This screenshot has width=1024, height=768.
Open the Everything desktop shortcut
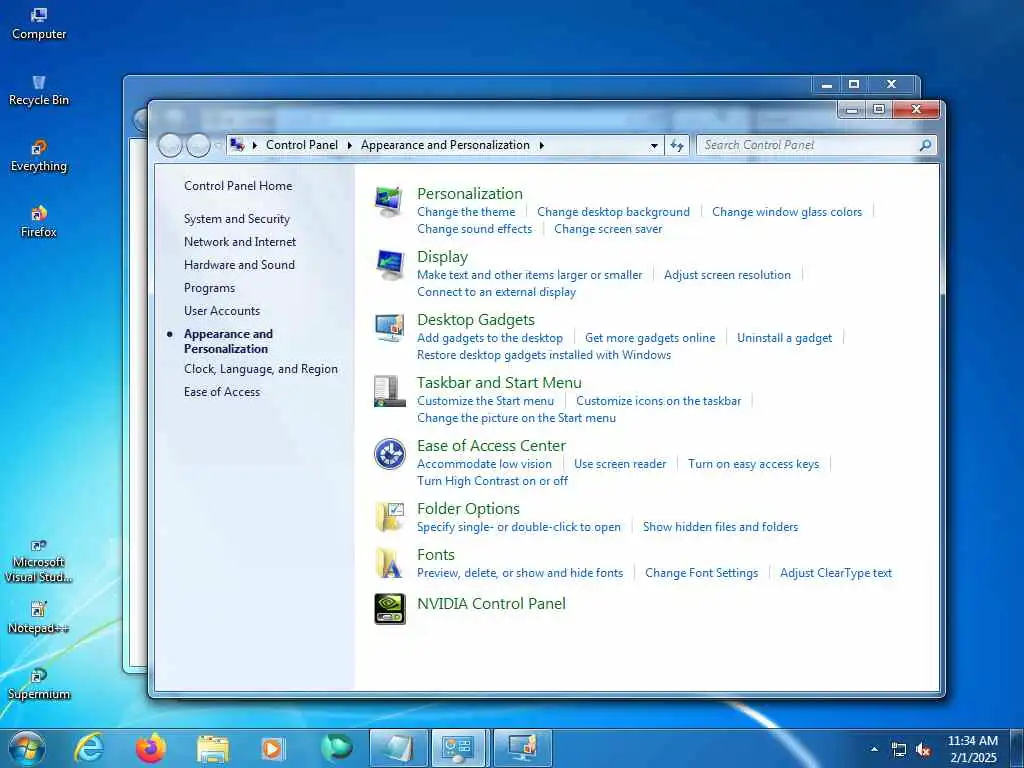click(39, 156)
